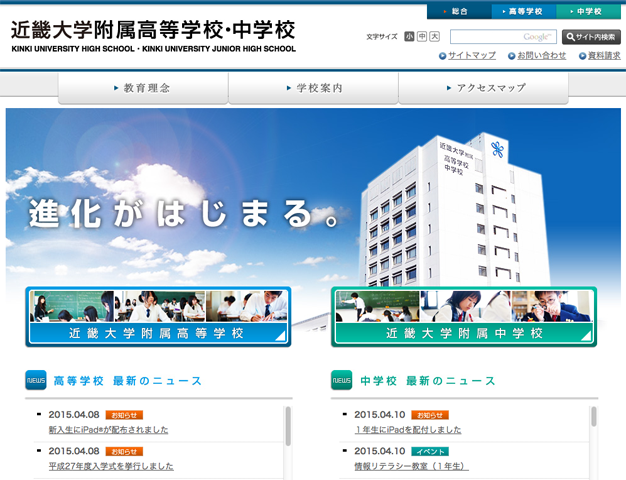The width and height of the screenshot is (626, 480).
Task: Open news 1年生にiPadを配付しました
Action: [x=408, y=430]
